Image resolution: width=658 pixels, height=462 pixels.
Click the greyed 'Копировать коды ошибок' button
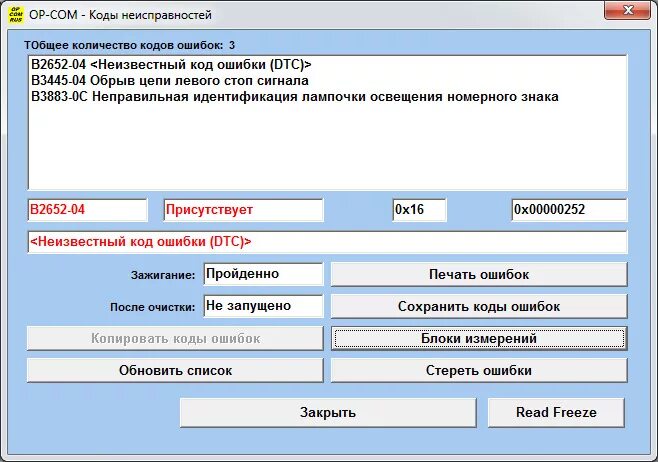pyautogui.click(x=175, y=338)
